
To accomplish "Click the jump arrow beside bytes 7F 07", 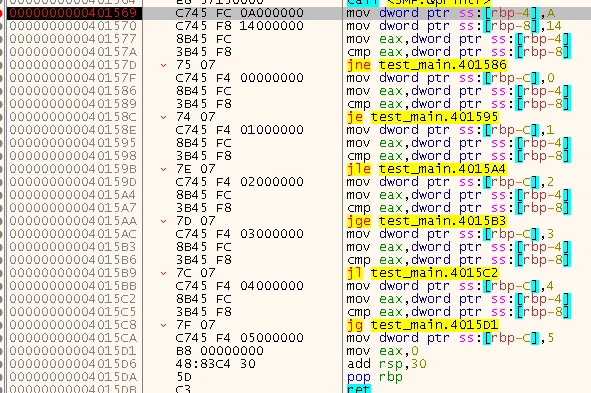I will pos(164,325).
